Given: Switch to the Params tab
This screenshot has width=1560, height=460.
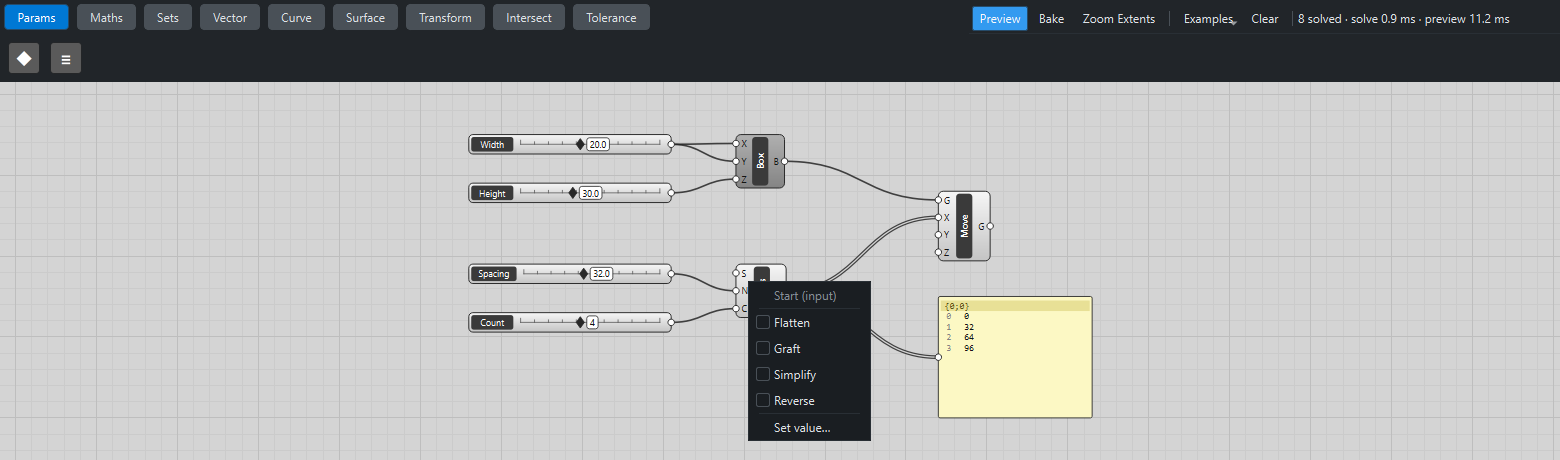Looking at the screenshot, I should click(x=36, y=17).
